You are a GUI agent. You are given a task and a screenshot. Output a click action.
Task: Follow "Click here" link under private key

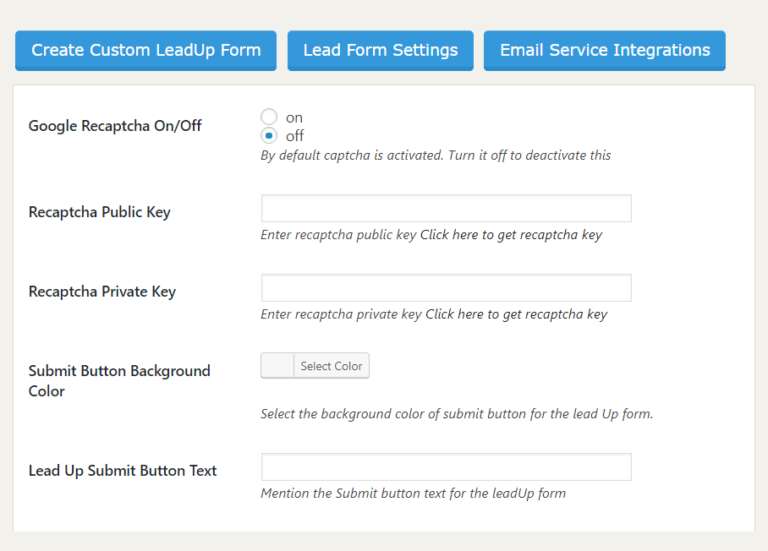point(455,314)
